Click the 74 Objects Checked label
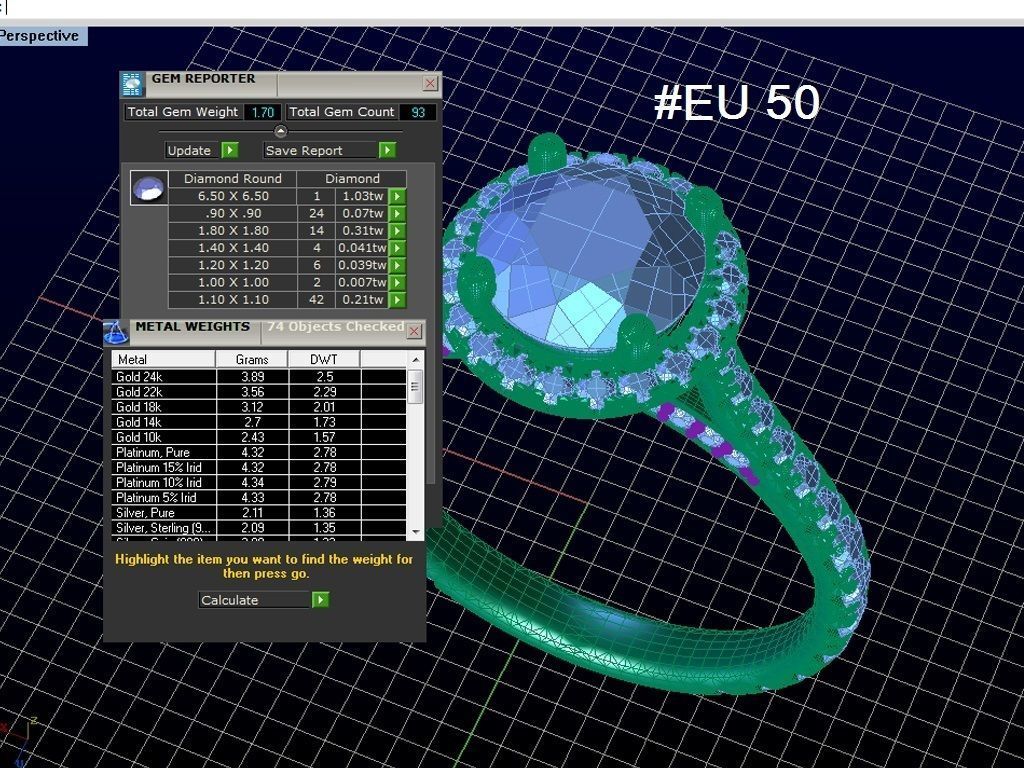Viewport: 1024px width, 768px height. pyautogui.click(x=335, y=327)
